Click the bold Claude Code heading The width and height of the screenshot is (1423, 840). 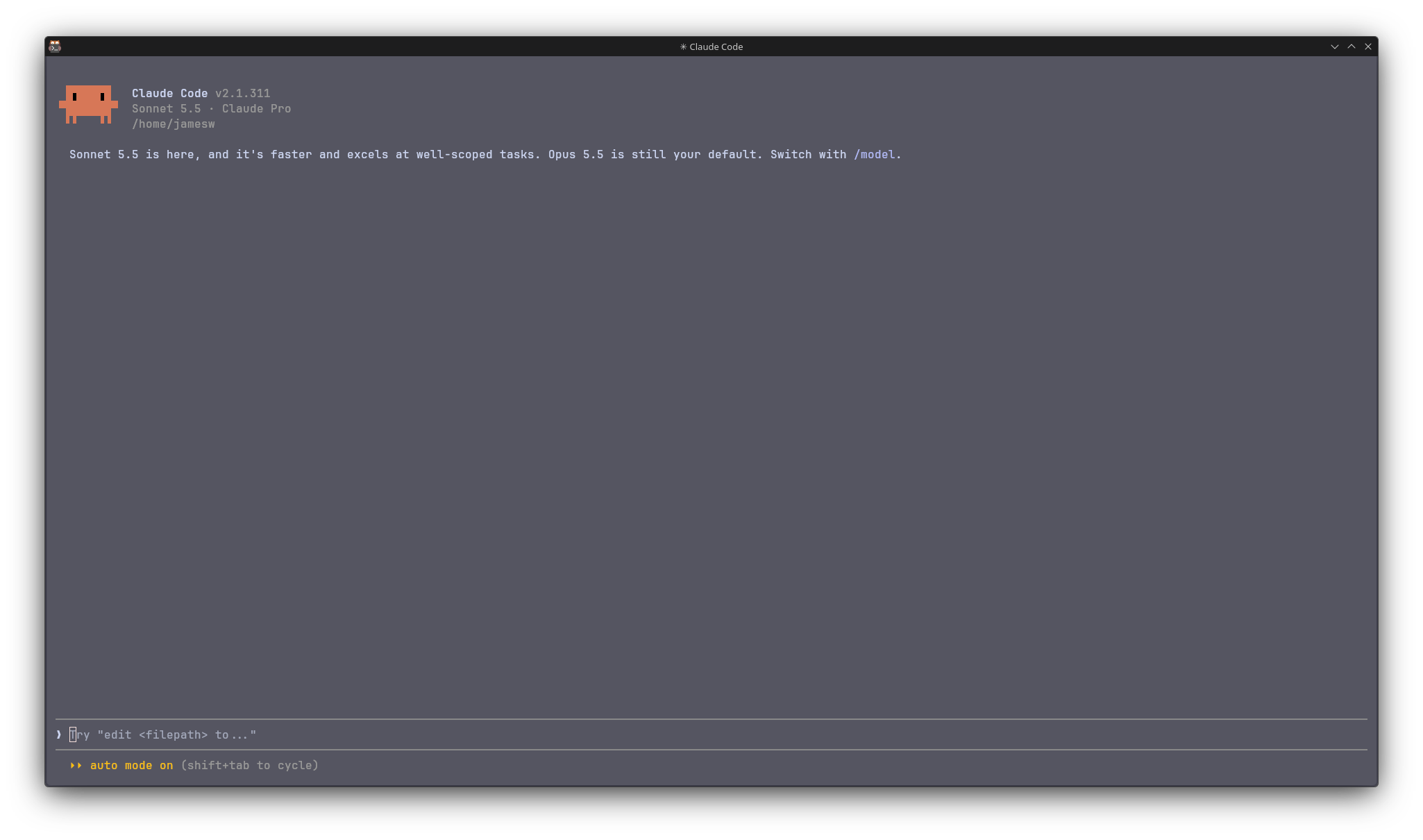169,93
